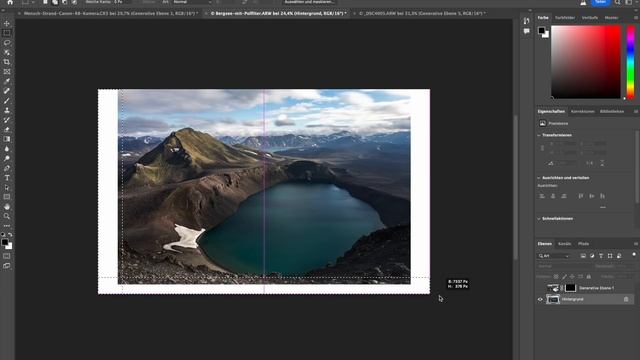The width and height of the screenshot is (640, 360).
Task: Toggle lock transparent pixels in layers panel
Action: (556, 277)
